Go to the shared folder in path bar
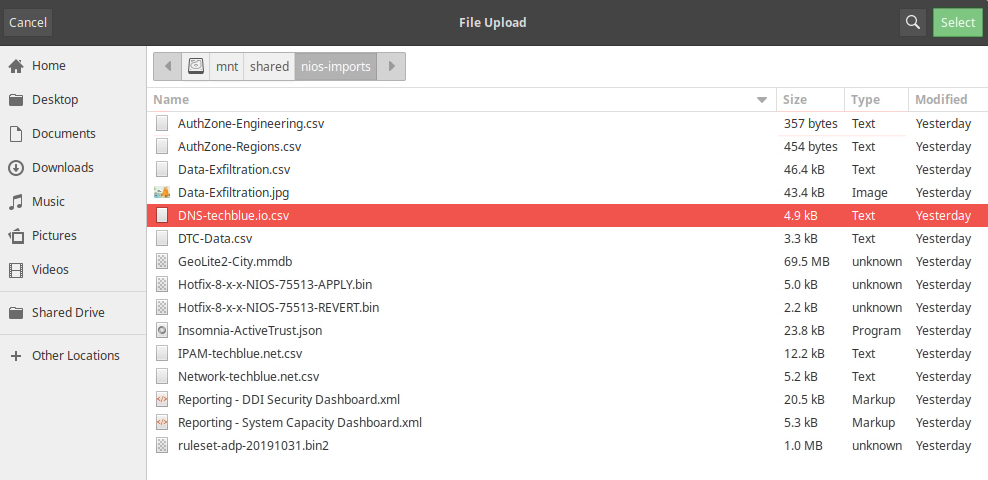Viewport: 988px width, 480px height. pyautogui.click(x=269, y=66)
